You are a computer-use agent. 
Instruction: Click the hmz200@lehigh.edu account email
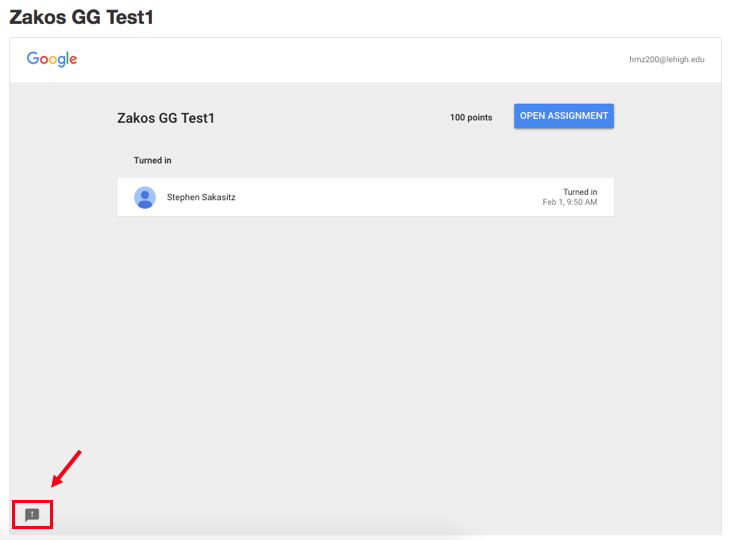(667, 60)
